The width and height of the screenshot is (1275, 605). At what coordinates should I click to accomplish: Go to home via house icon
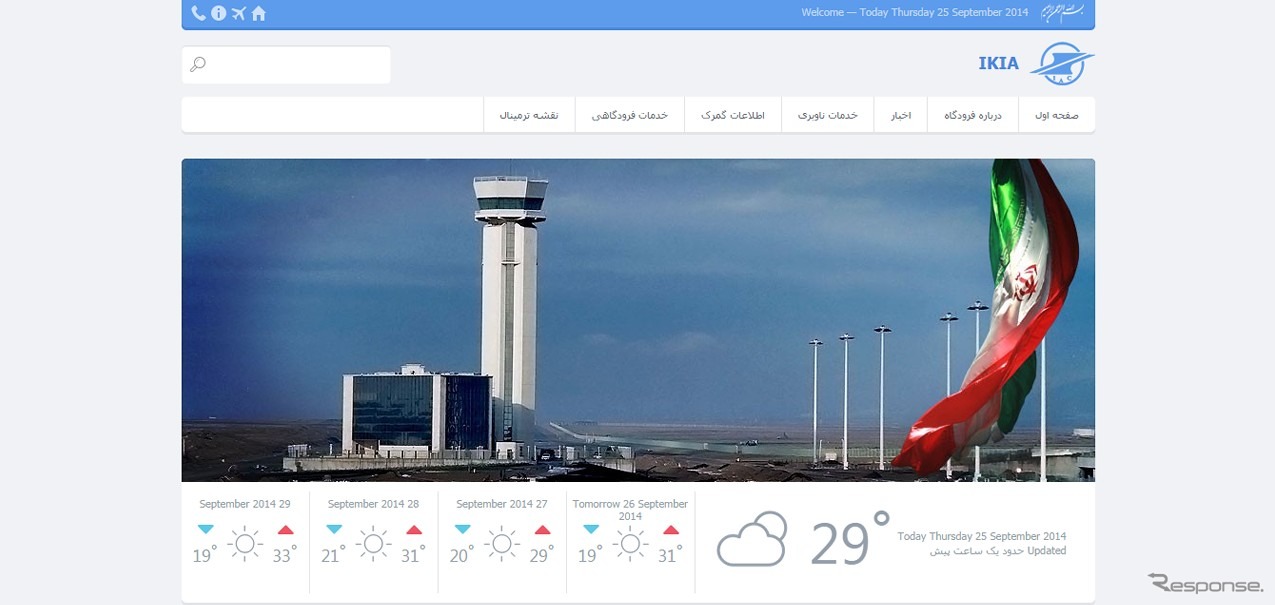pyautogui.click(x=259, y=13)
